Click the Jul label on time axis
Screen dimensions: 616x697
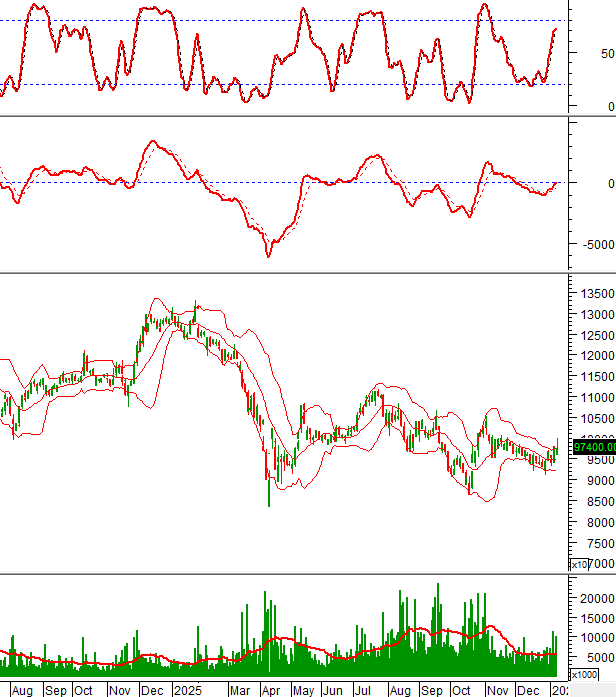coord(366,690)
